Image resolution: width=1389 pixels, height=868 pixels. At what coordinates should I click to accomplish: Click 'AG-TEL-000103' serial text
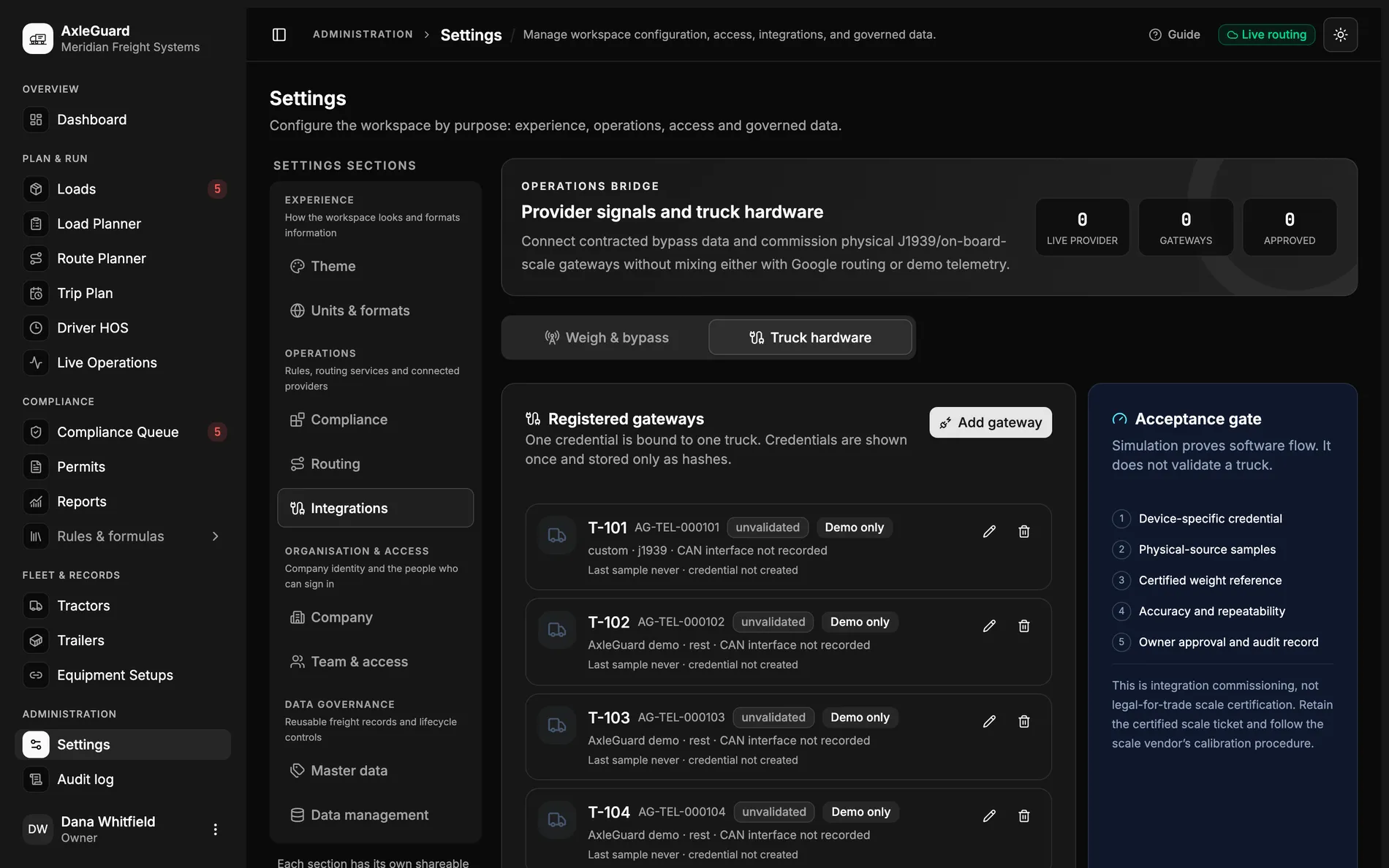(681, 717)
